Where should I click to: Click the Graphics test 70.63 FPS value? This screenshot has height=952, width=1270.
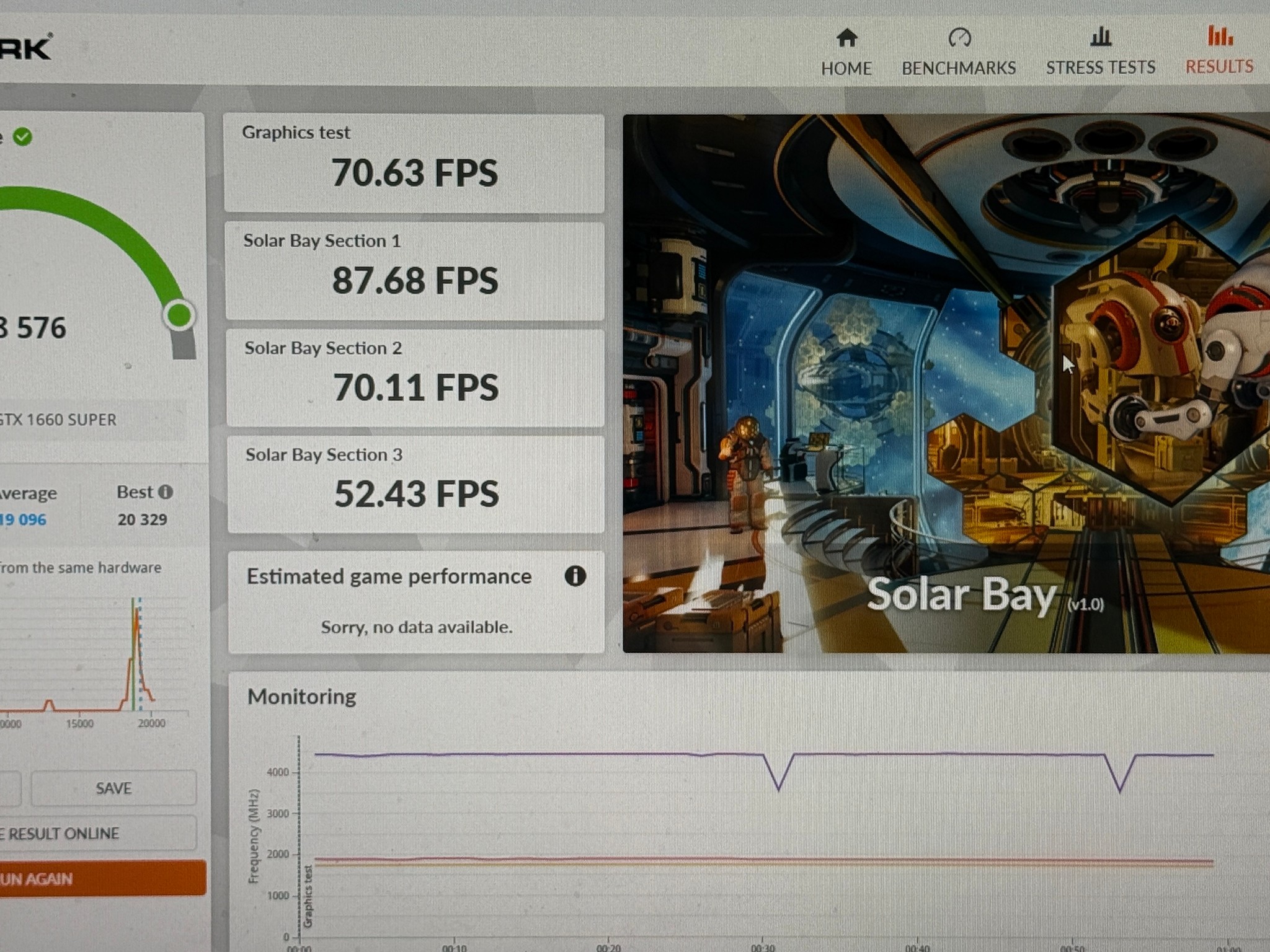point(414,172)
